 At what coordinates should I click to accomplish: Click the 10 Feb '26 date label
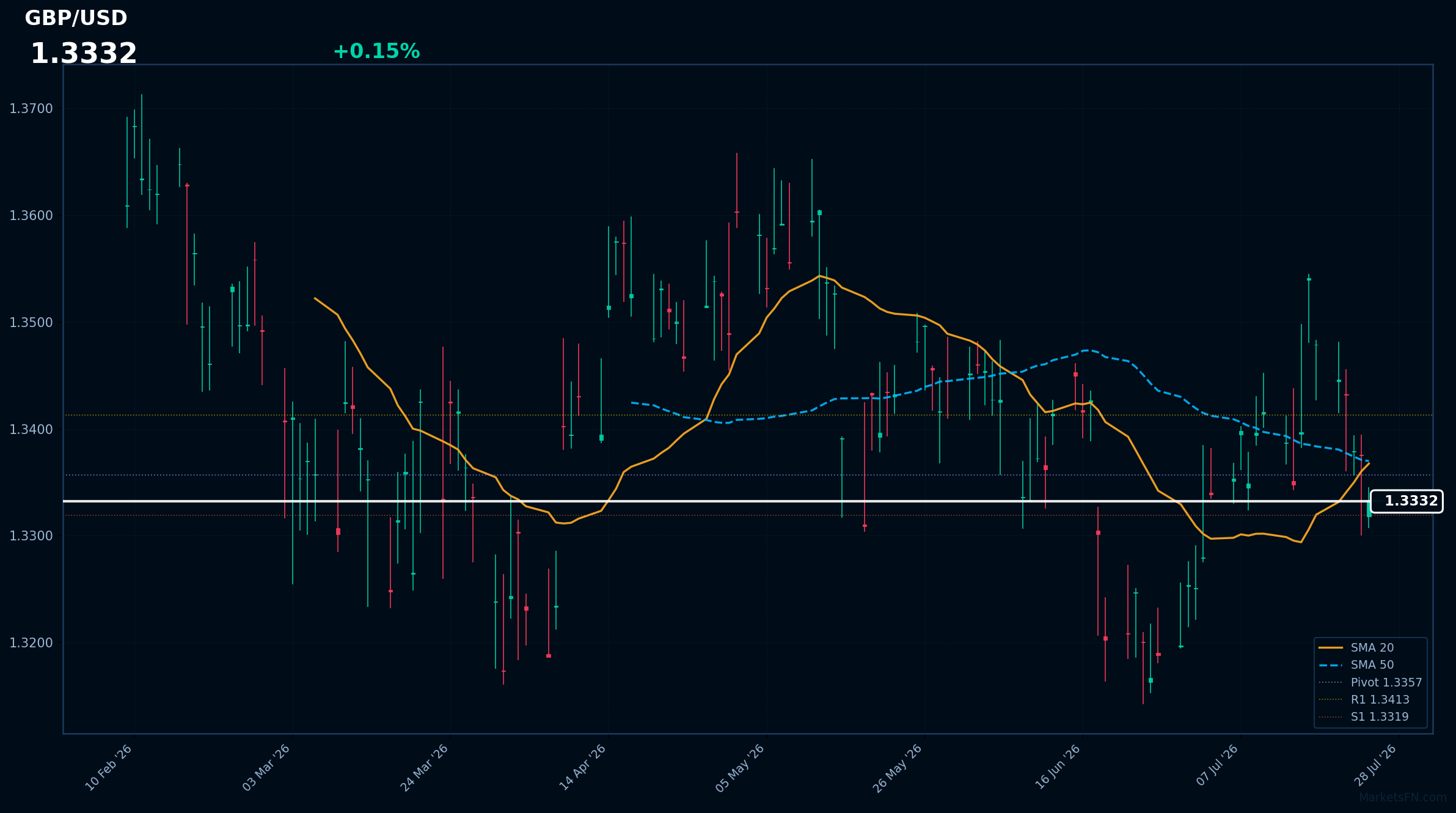pyautogui.click(x=109, y=768)
